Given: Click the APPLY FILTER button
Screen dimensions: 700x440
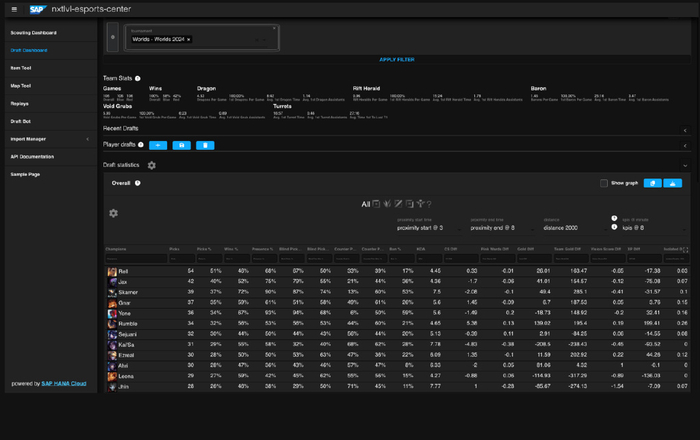Looking at the screenshot, I should point(396,59).
